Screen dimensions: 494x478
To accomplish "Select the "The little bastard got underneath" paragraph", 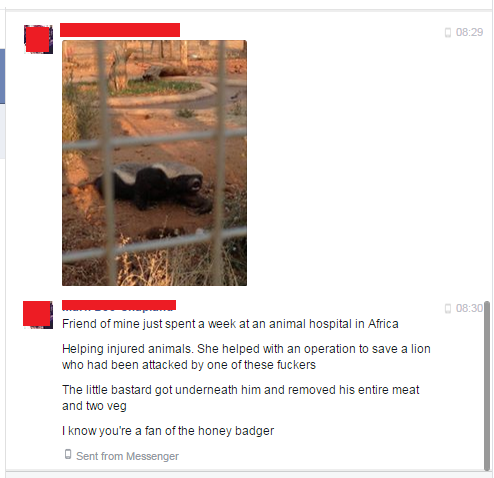I will pyautogui.click(x=241, y=398).
